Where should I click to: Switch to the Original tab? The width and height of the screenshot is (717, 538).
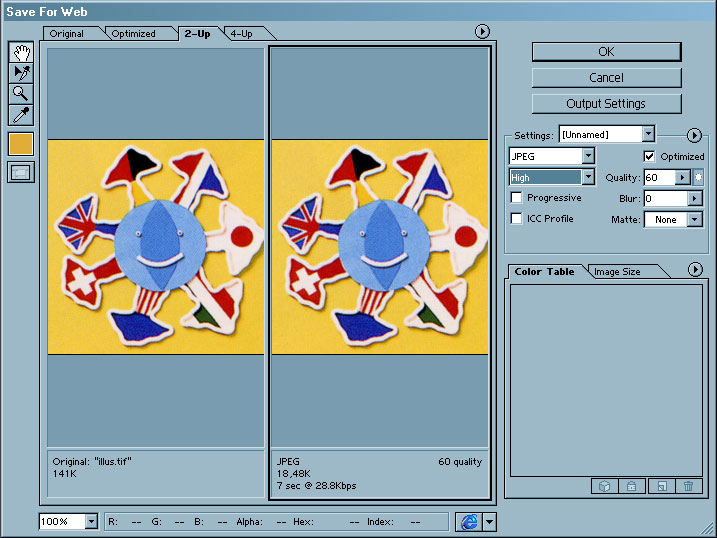click(66, 34)
